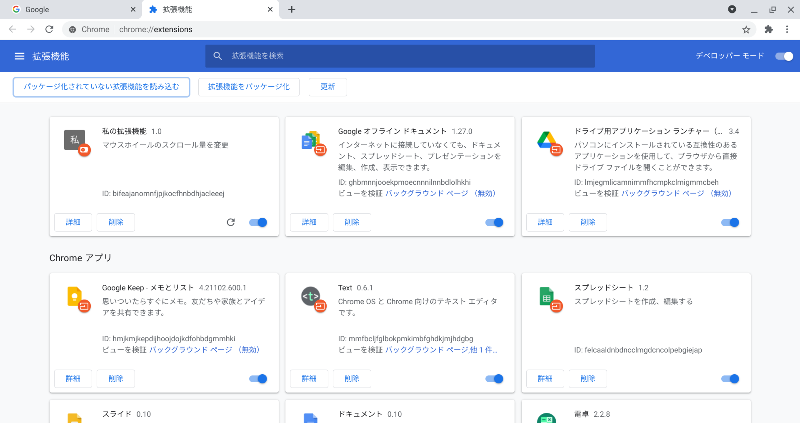Screen dimensions: 800x423
Task: Click パッケージ化されていない拡張機能を読み込む button
Action: tap(102, 87)
